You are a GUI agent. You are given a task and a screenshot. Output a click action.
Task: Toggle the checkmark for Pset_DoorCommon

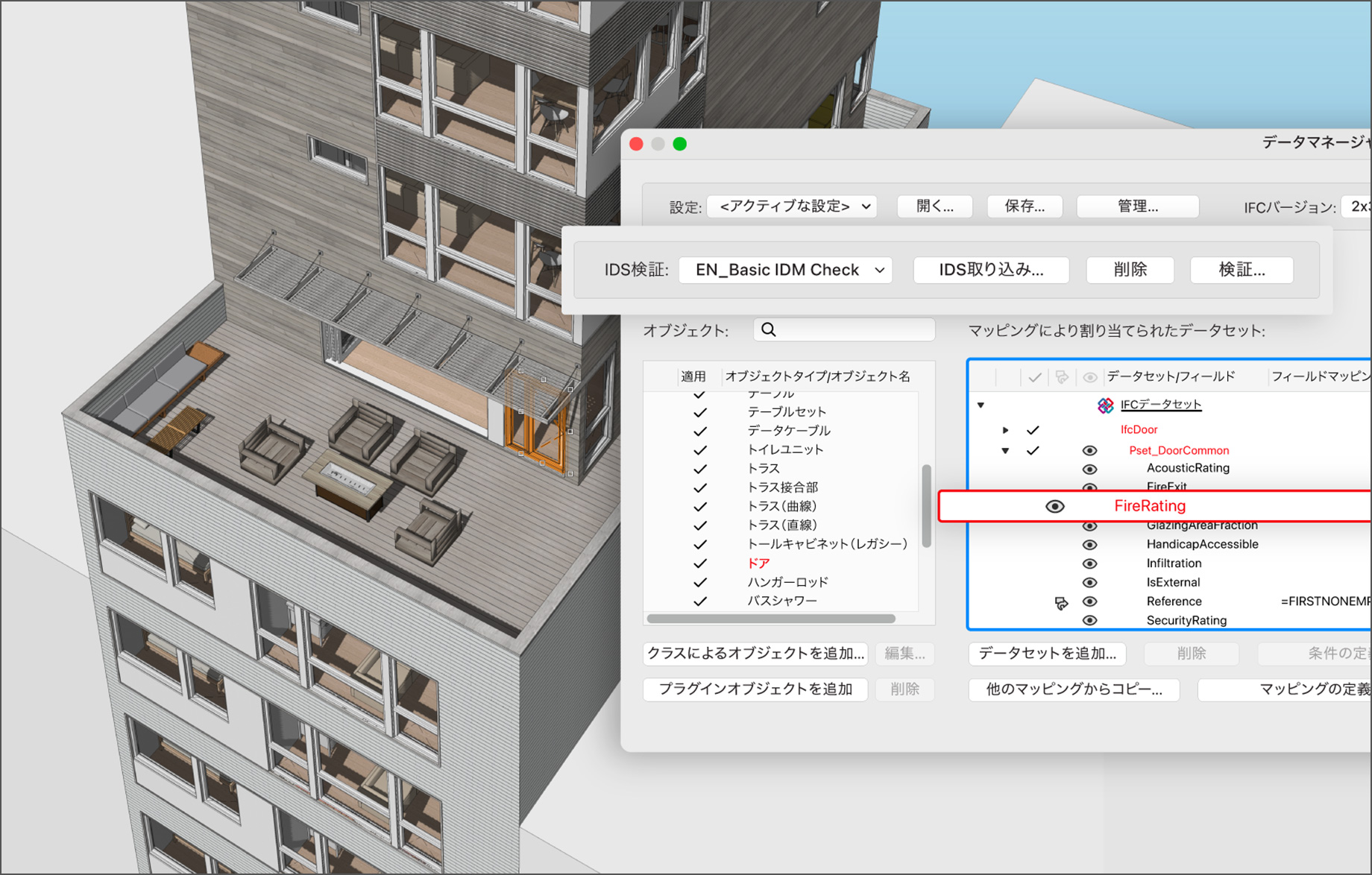pos(1033,450)
